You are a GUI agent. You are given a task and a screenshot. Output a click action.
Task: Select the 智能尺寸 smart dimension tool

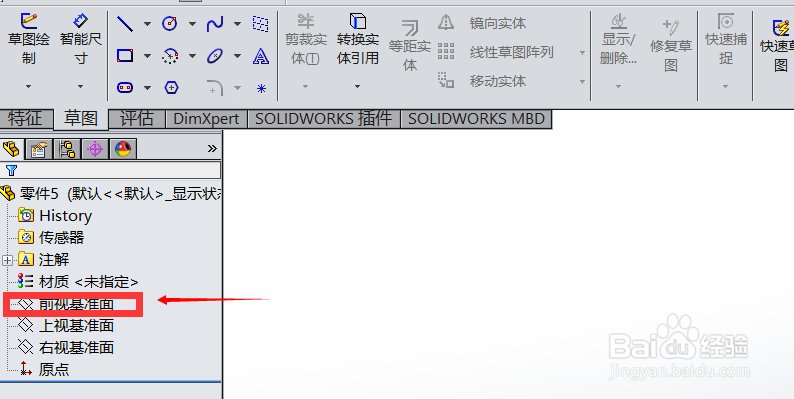click(x=81, y=39)
